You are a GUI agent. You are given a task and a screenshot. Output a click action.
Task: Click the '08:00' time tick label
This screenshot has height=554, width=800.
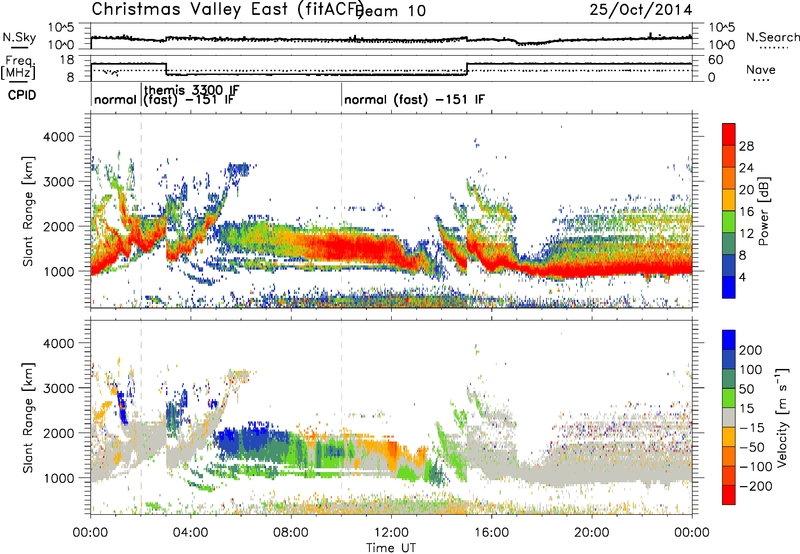291,533
